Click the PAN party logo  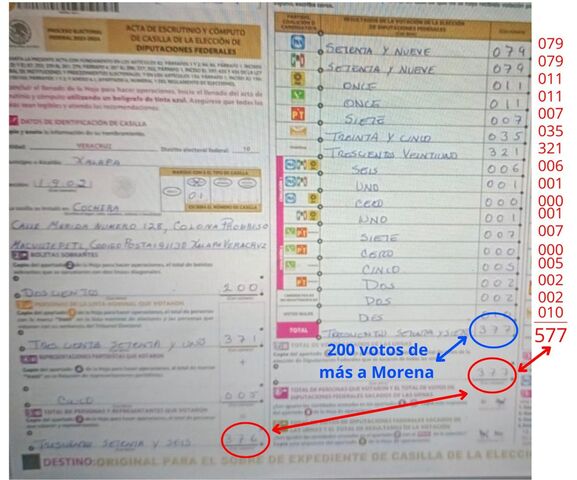point(298,42)
